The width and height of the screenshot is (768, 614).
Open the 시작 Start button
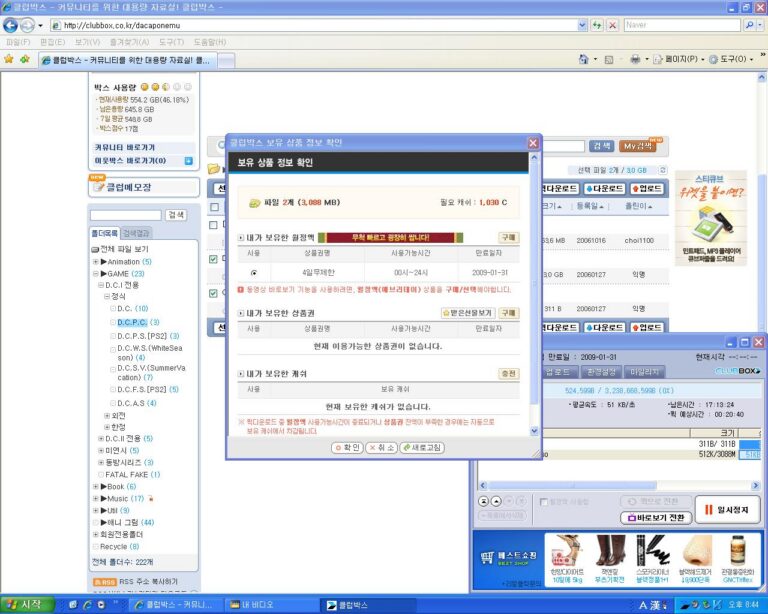pos(27,605)
